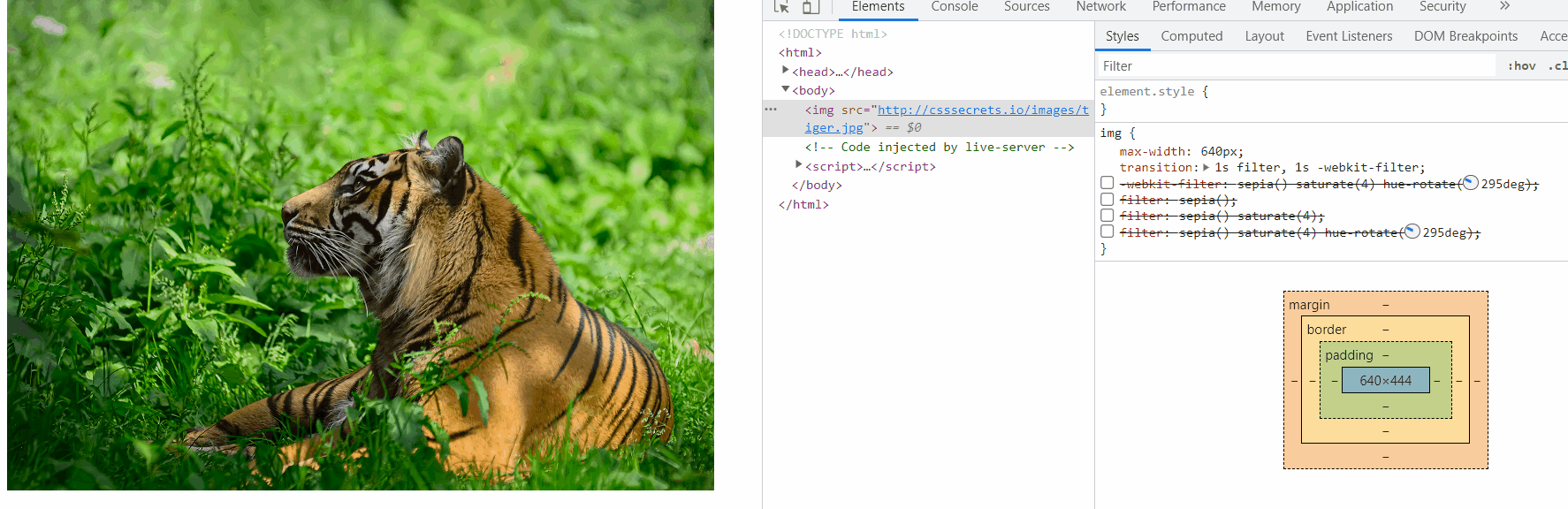Select the <html> opening tag node
Viewport: 1568px width, 509px height.
[800, 53]
